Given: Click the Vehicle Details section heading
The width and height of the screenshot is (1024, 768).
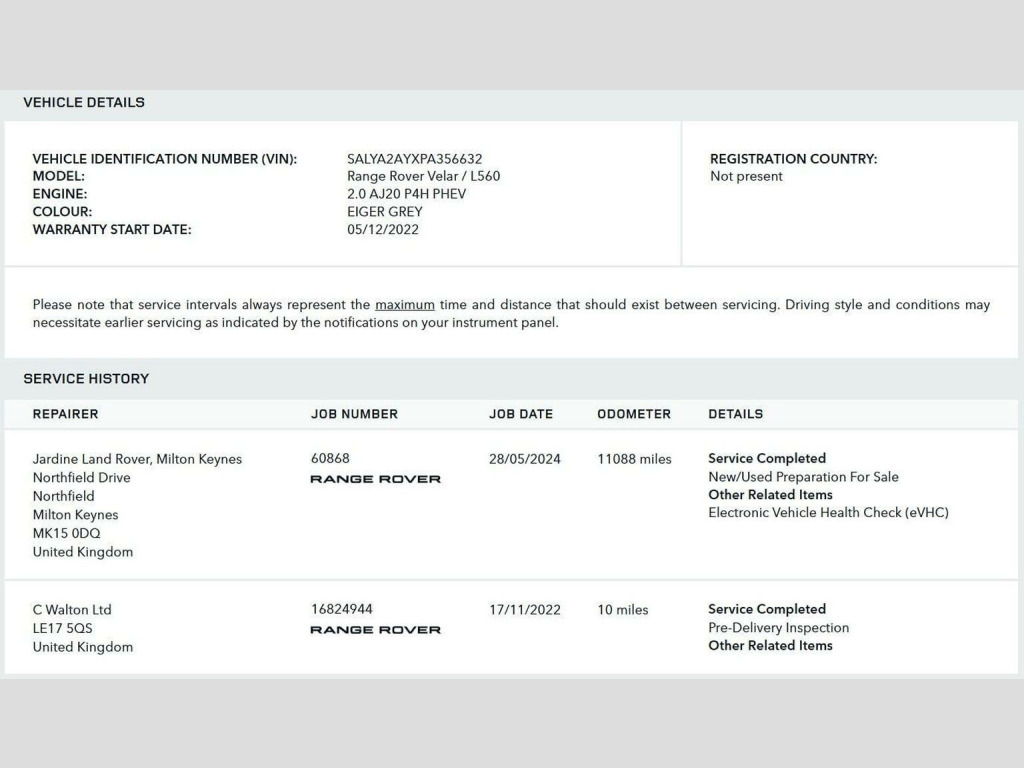Looking at the screenshot, I should [84, 102].
